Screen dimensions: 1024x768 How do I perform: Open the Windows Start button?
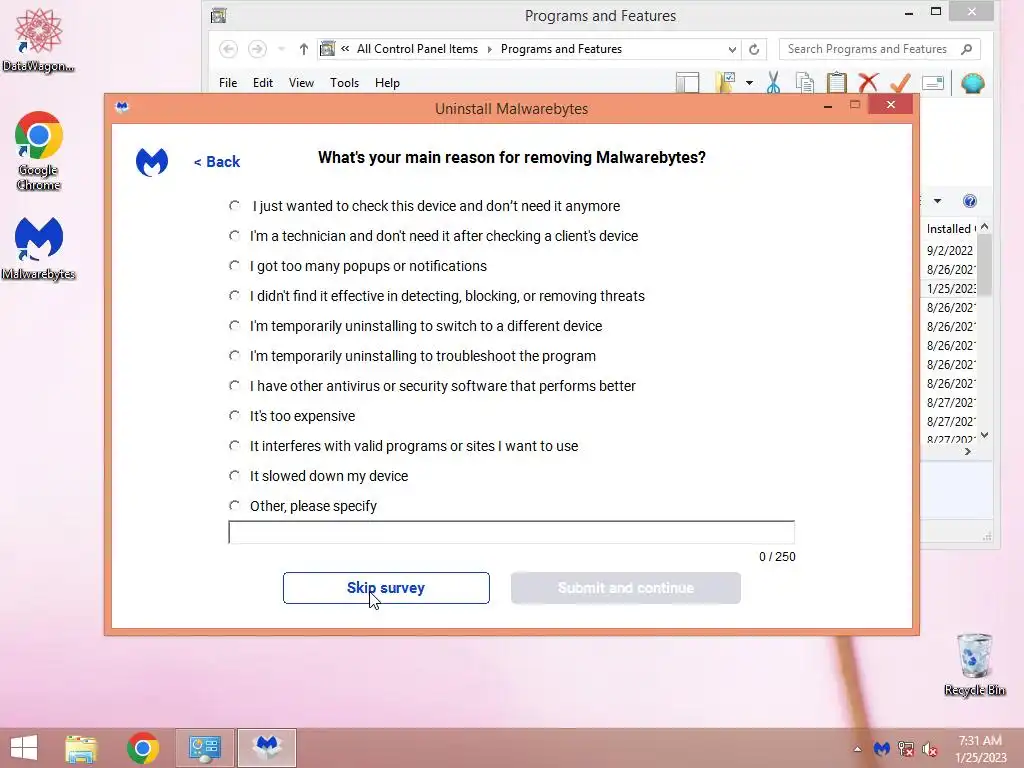click(24, 748)
